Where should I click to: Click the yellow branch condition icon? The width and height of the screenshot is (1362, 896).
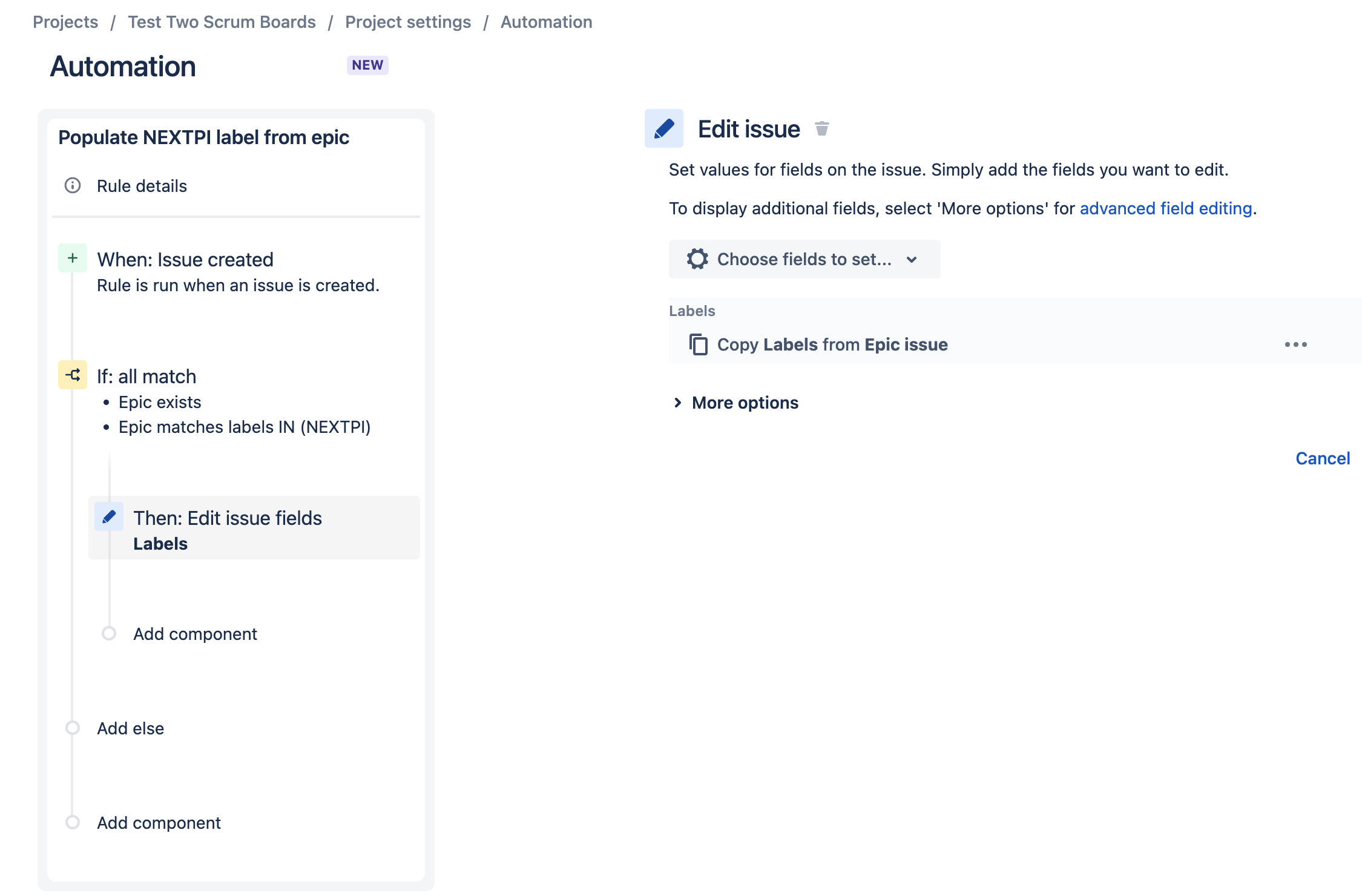(73, 375)
